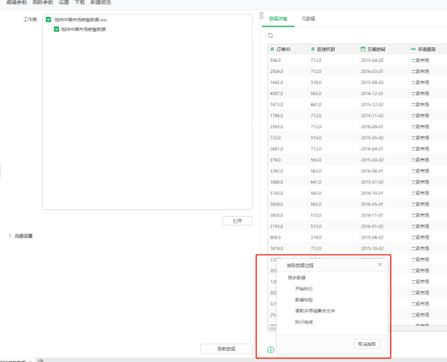Click the order ID cell 2150.0

(276, 226)
